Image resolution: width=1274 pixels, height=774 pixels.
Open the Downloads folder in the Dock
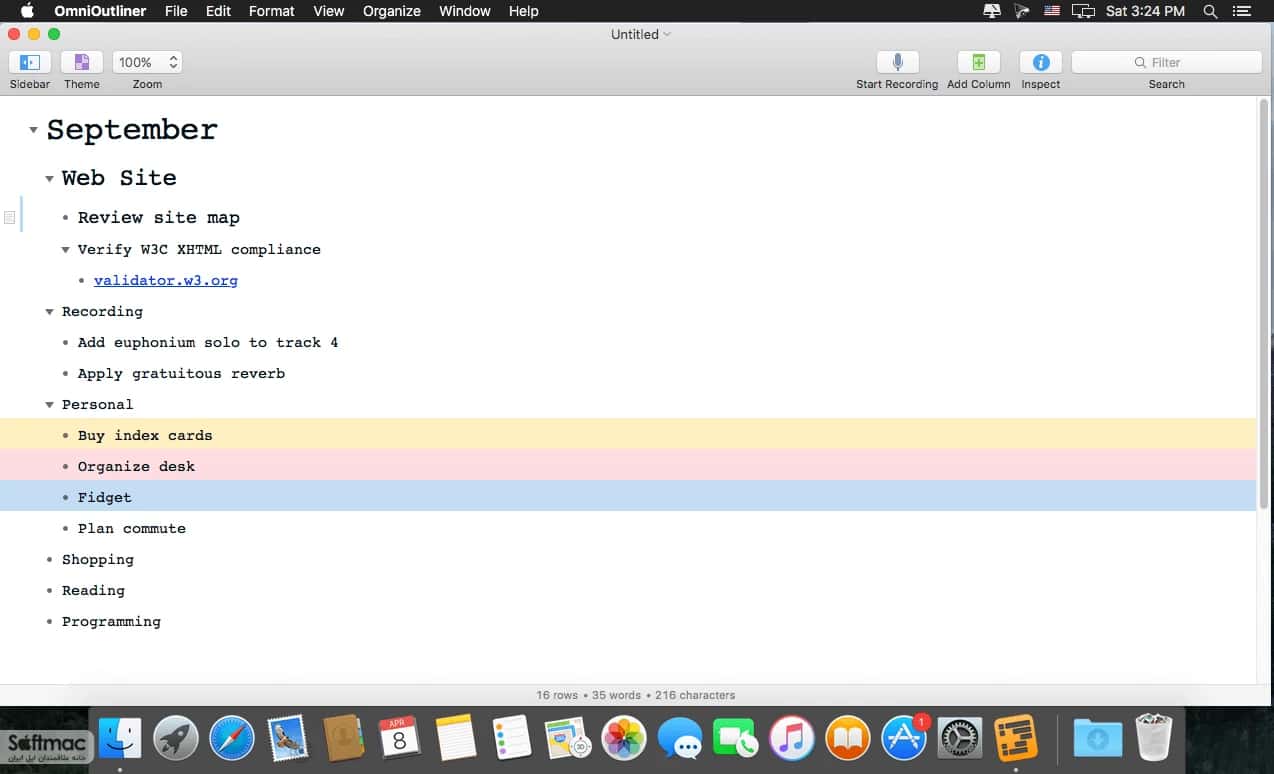(1097, 739)
